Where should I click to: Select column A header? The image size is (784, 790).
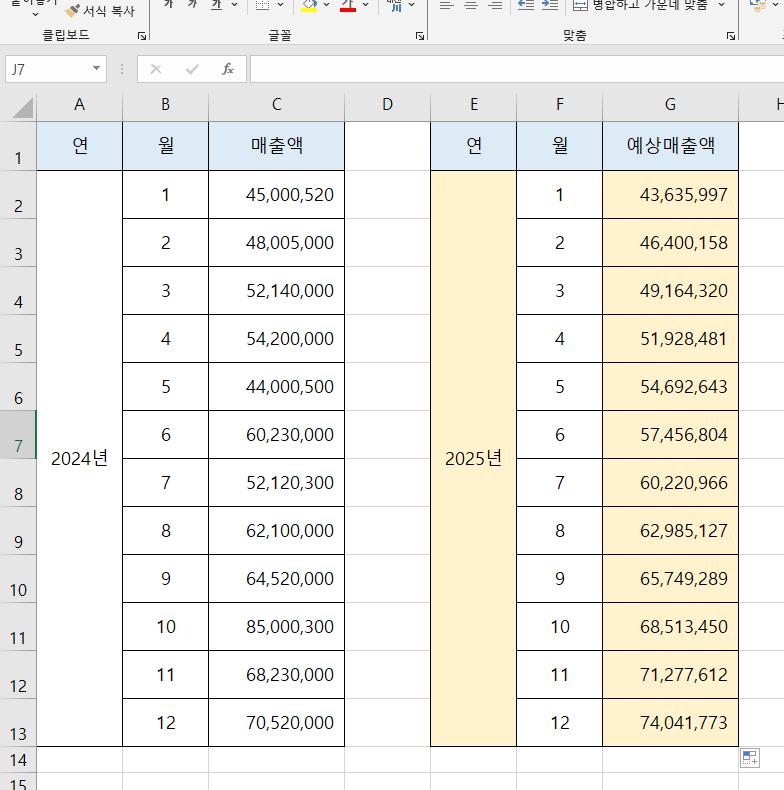(x=80, y=105)
